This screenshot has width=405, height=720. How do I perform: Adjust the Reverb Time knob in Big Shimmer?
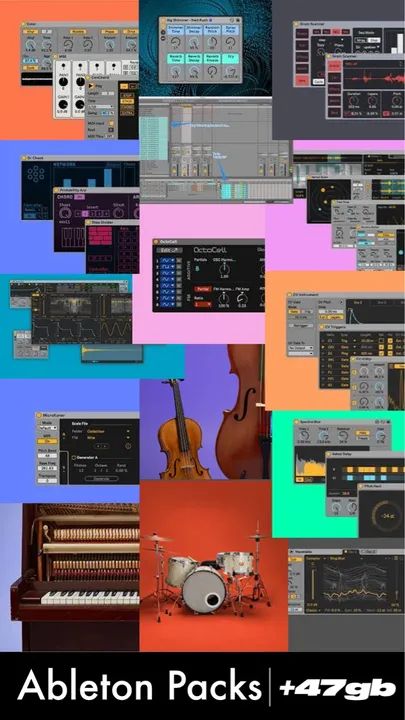coord(175,72)
